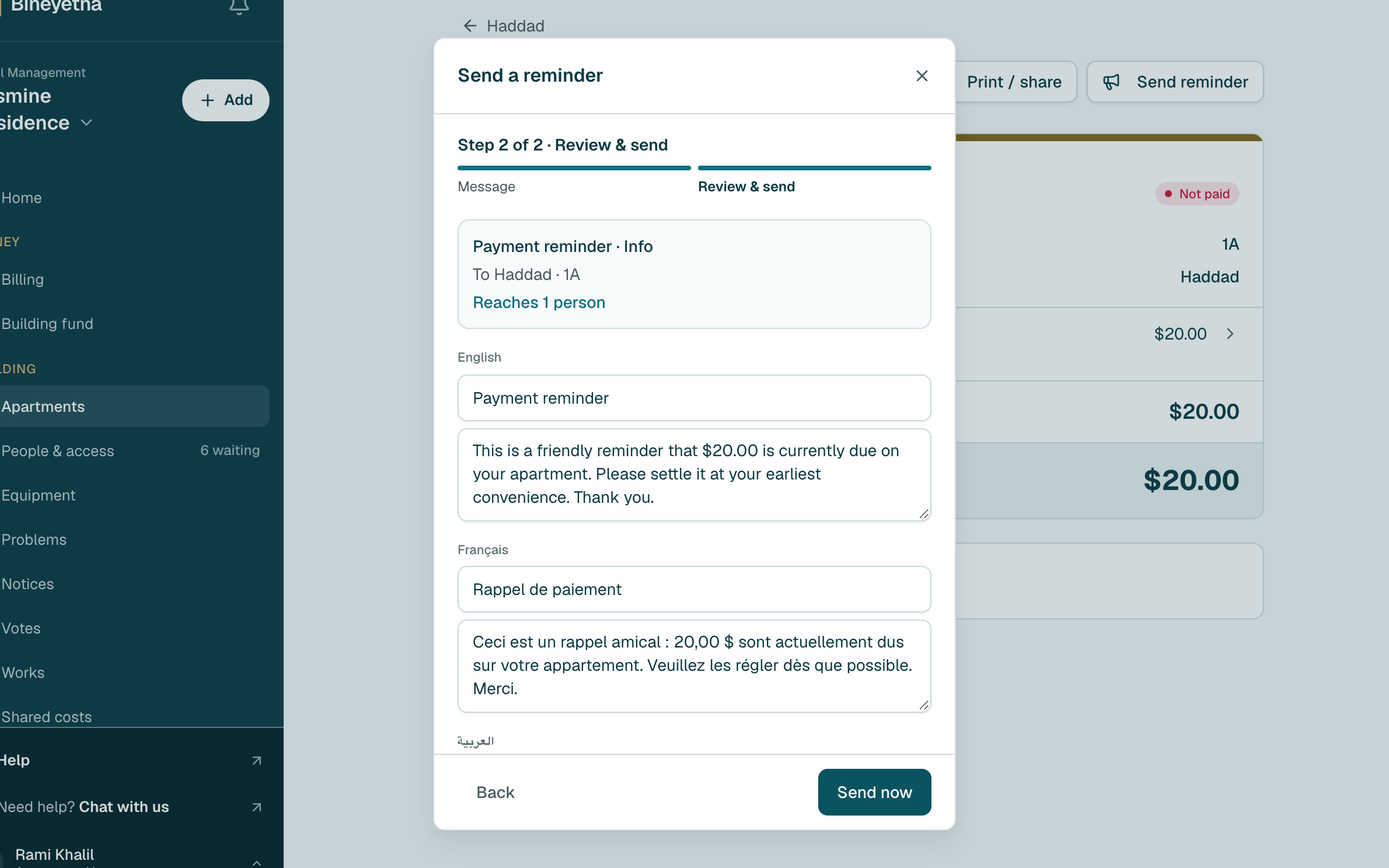Screen dimensions: 1389x868
Task: Open the notifications bell
Action: [x=239, y=6]
